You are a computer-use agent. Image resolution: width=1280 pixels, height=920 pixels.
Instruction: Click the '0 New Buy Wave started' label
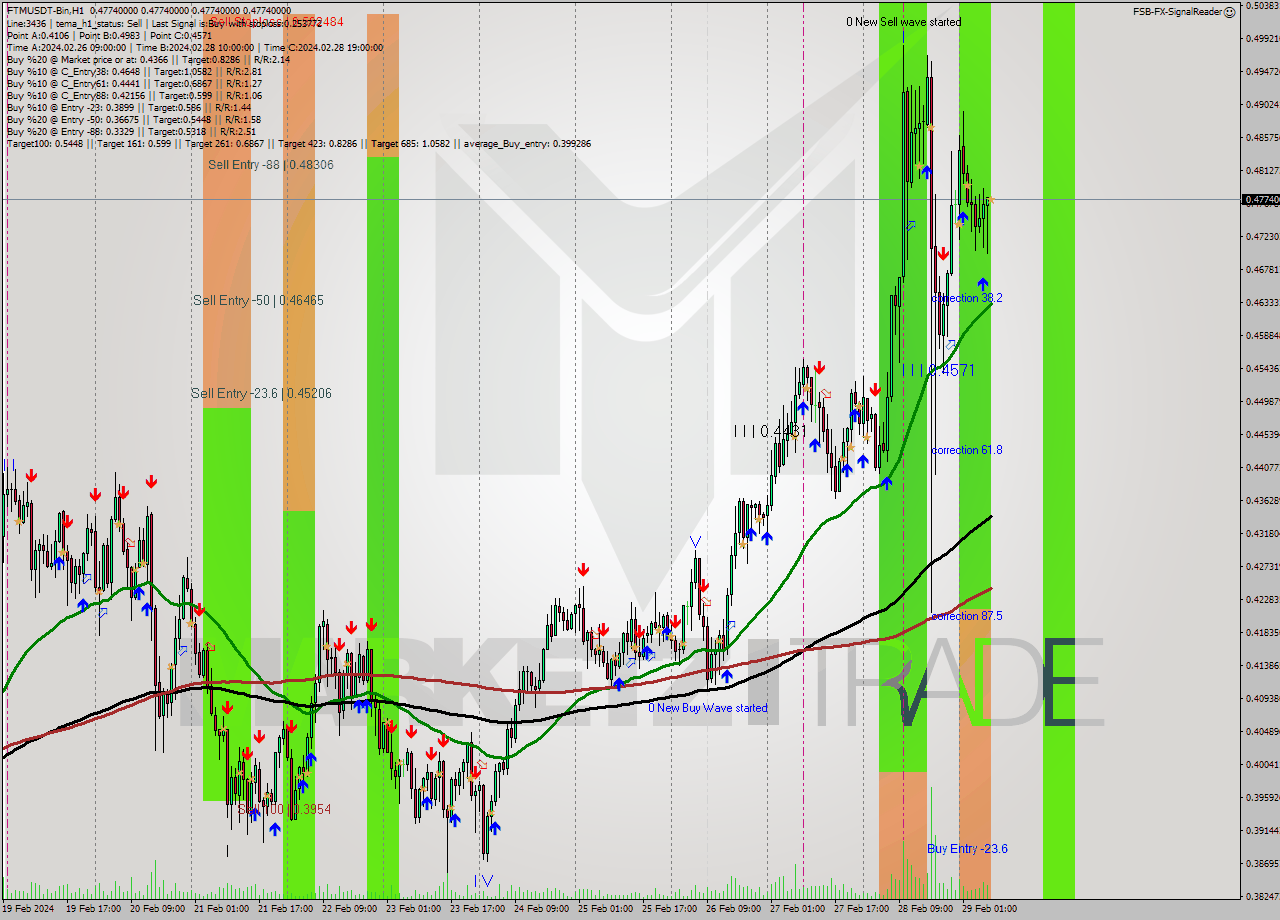(708, 708)
